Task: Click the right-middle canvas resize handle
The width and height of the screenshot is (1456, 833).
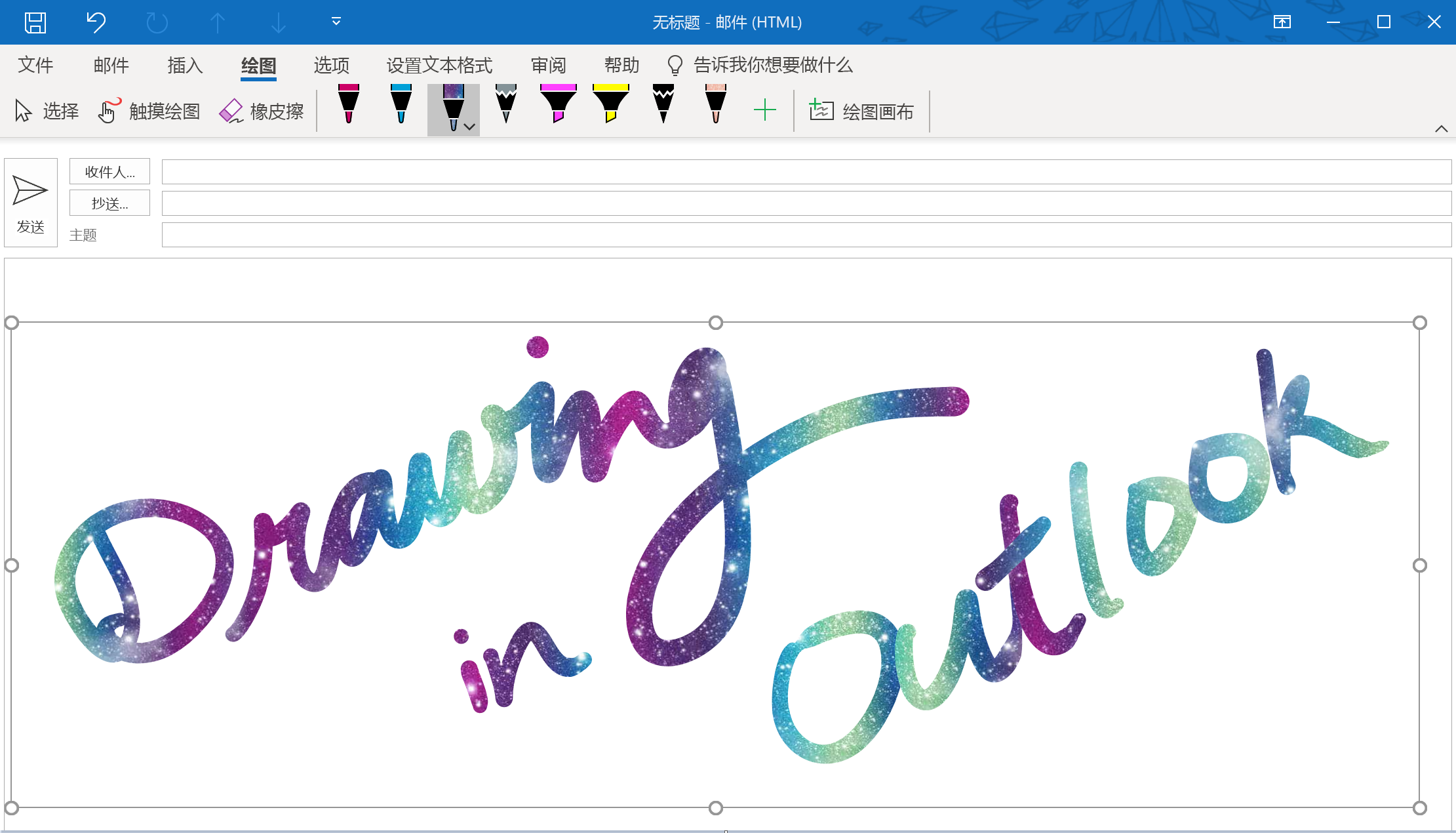Action: 1420,565
